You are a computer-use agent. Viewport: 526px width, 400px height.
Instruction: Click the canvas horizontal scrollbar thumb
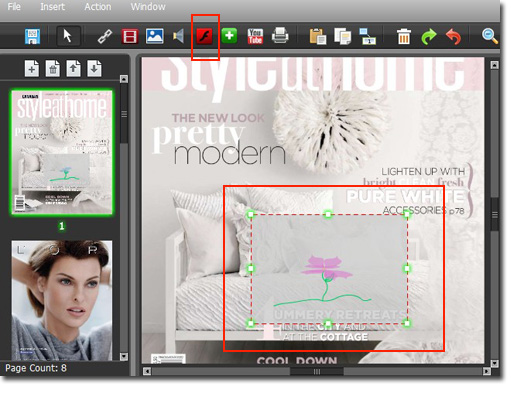317,371
